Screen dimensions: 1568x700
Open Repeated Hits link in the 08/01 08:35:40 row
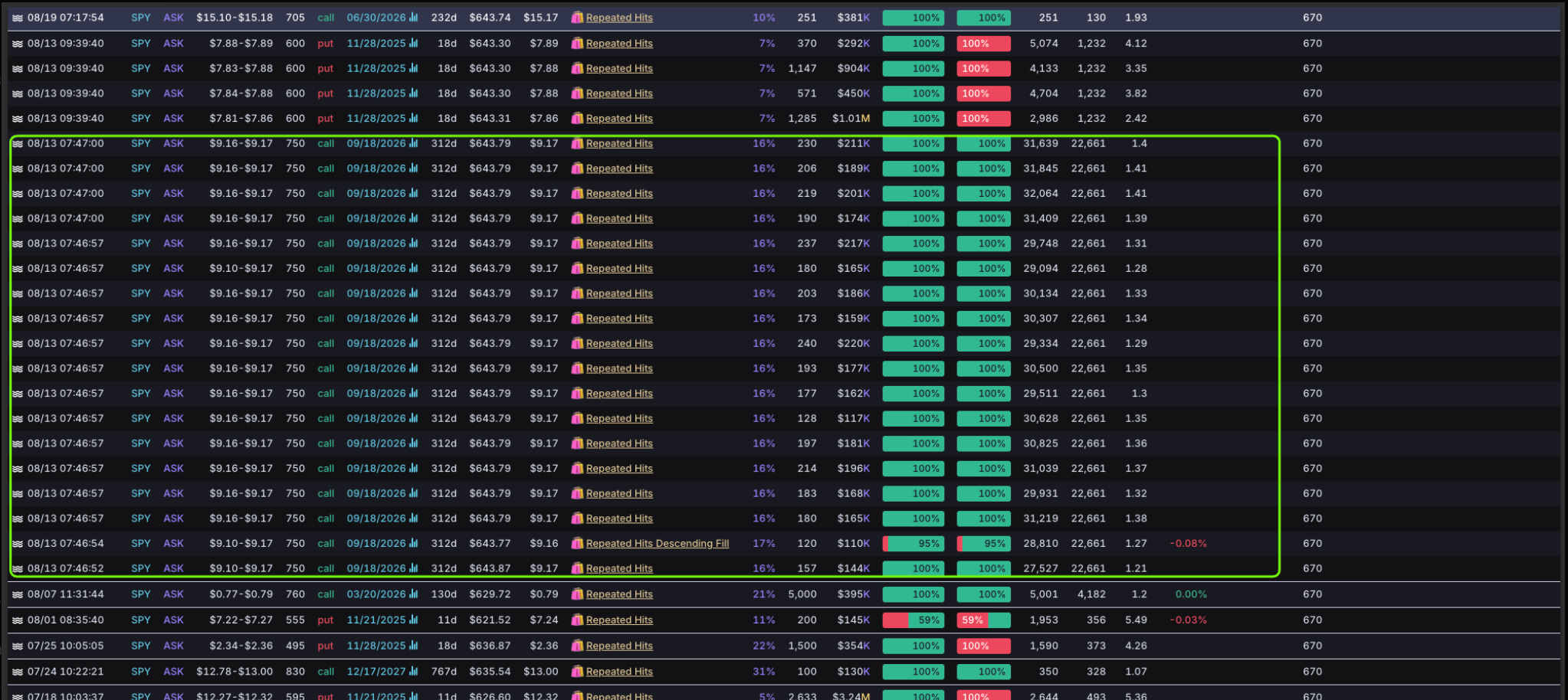(x=619, y=620)
